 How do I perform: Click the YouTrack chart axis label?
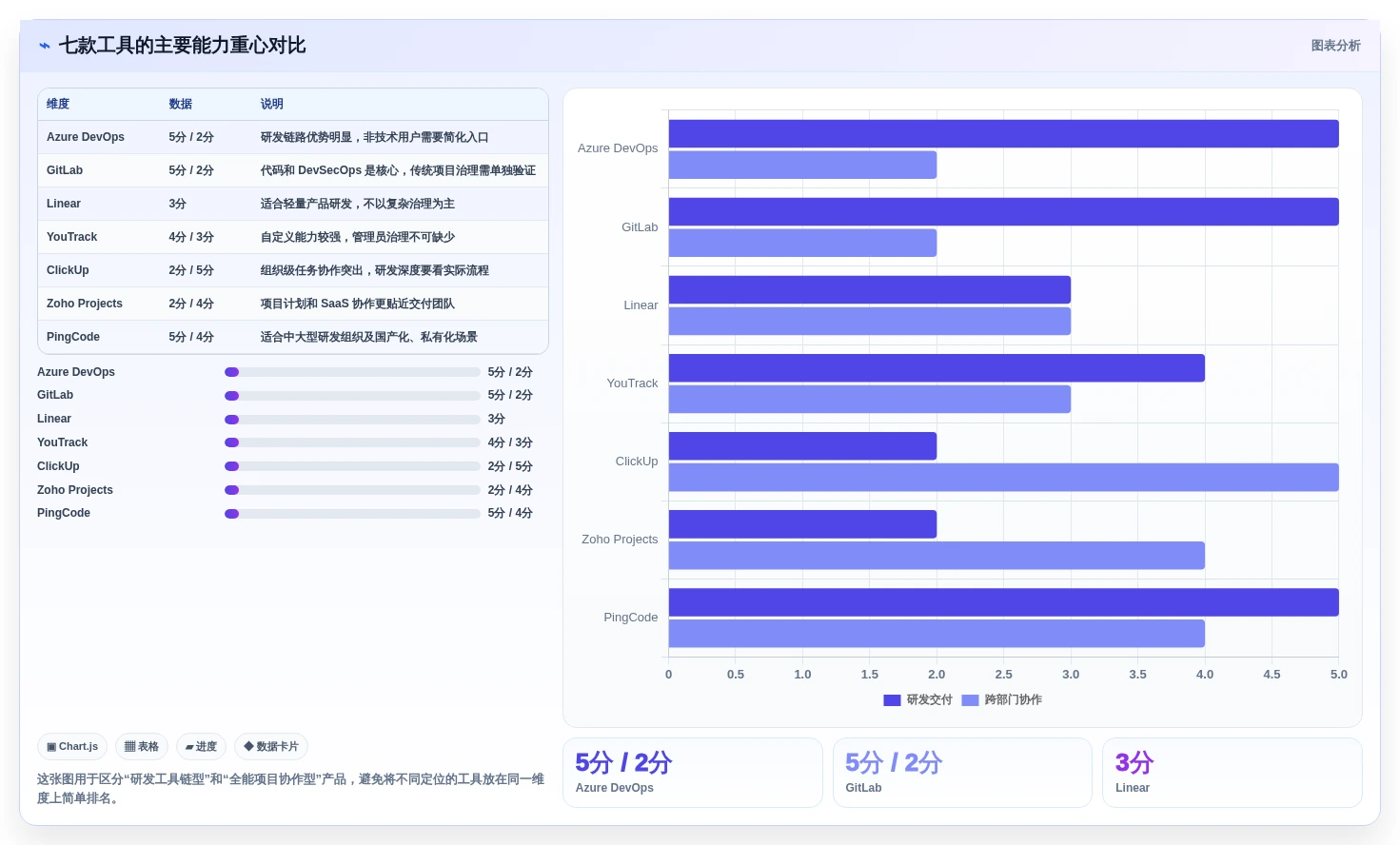coord(632,383)
